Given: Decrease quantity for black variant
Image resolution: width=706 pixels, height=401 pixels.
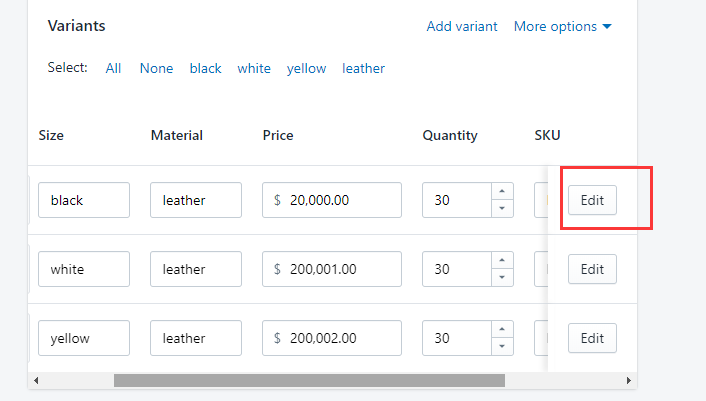Looking at the screenshot, I should pos(500,208).
